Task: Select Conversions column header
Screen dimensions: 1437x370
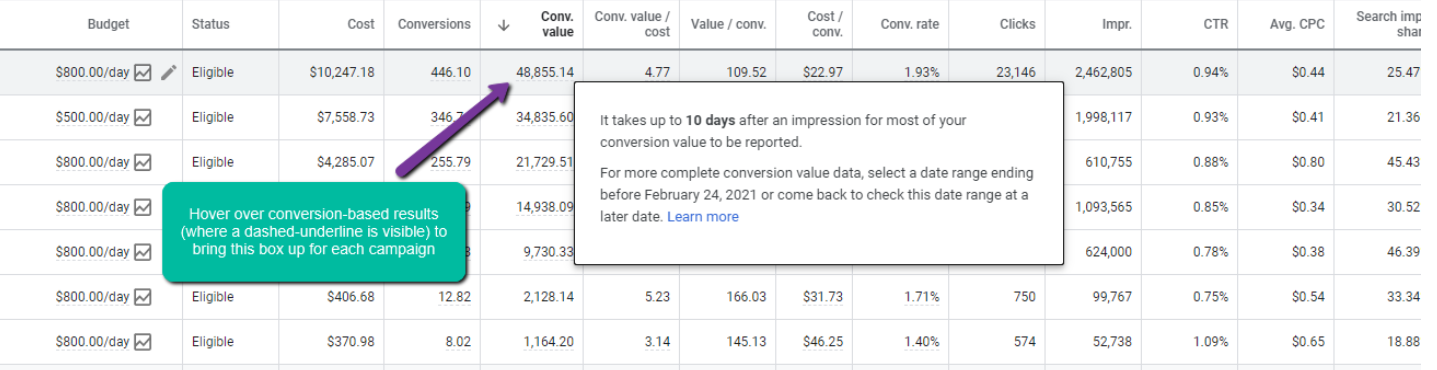Action: 433,24
